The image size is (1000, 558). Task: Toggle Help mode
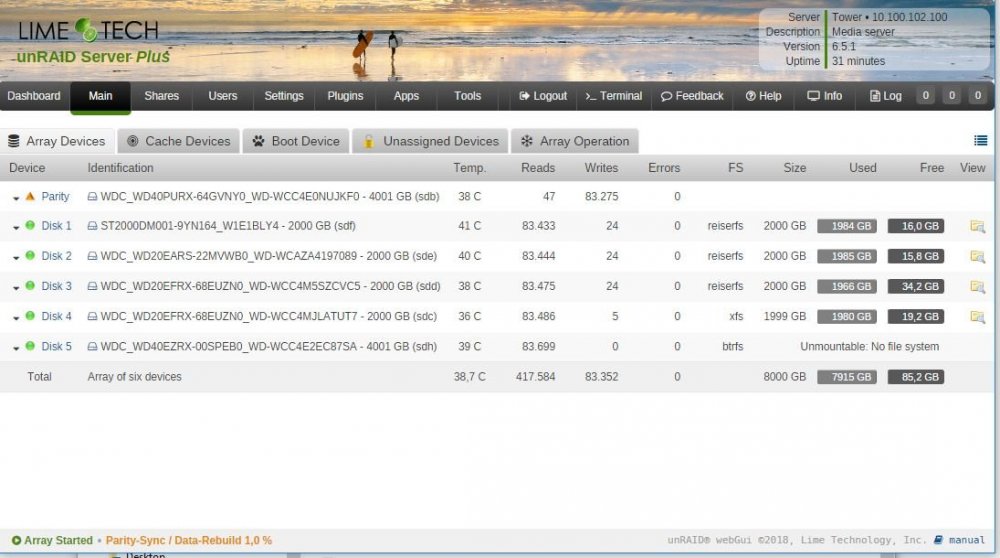point(763,96)
